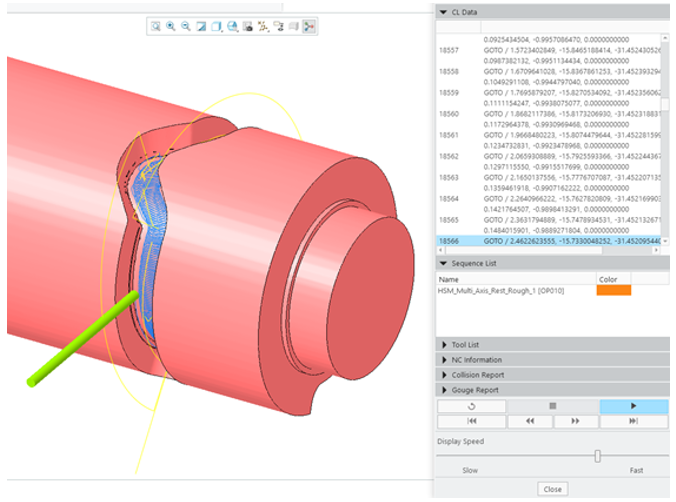
Task: Click the Display Speed slider handle
Action: click(x=597, y=456)
